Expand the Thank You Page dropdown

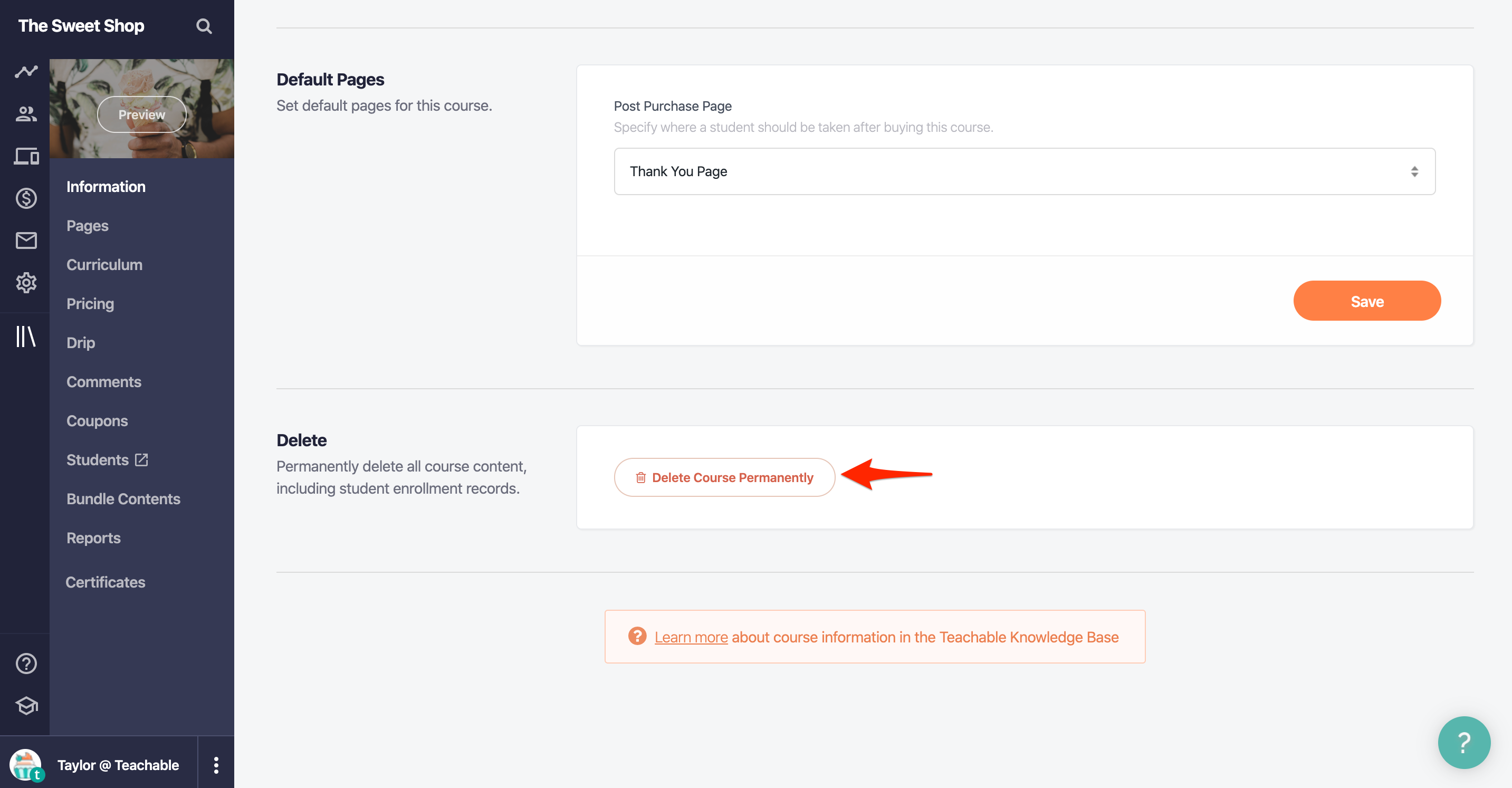[1024, 171]
